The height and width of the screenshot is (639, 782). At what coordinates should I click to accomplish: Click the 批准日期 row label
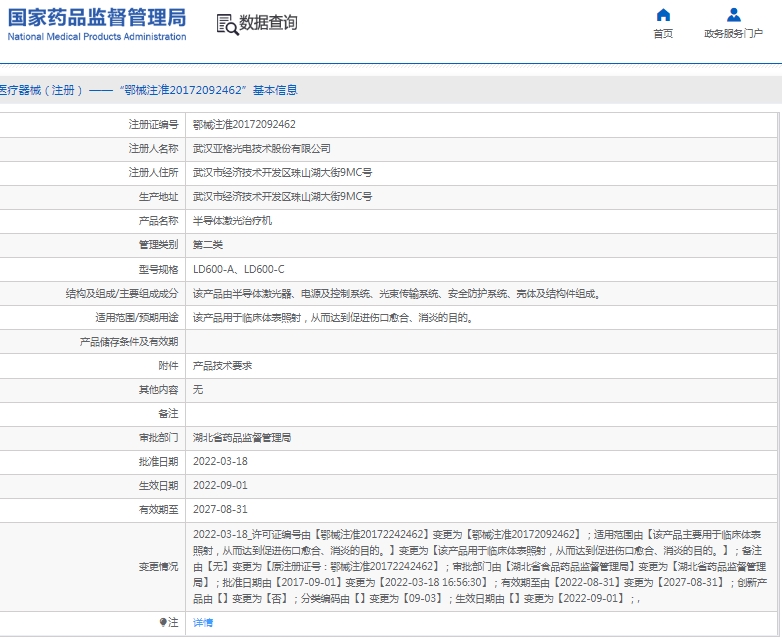(x=159, y=461)
